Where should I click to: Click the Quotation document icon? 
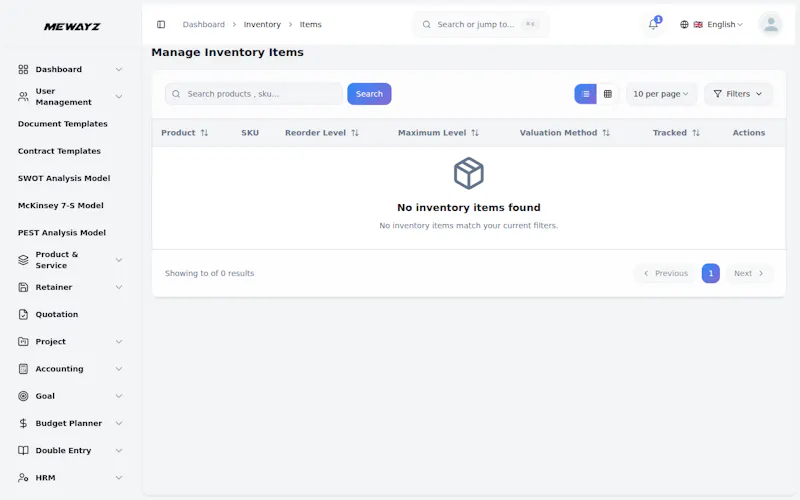[23, 314]
